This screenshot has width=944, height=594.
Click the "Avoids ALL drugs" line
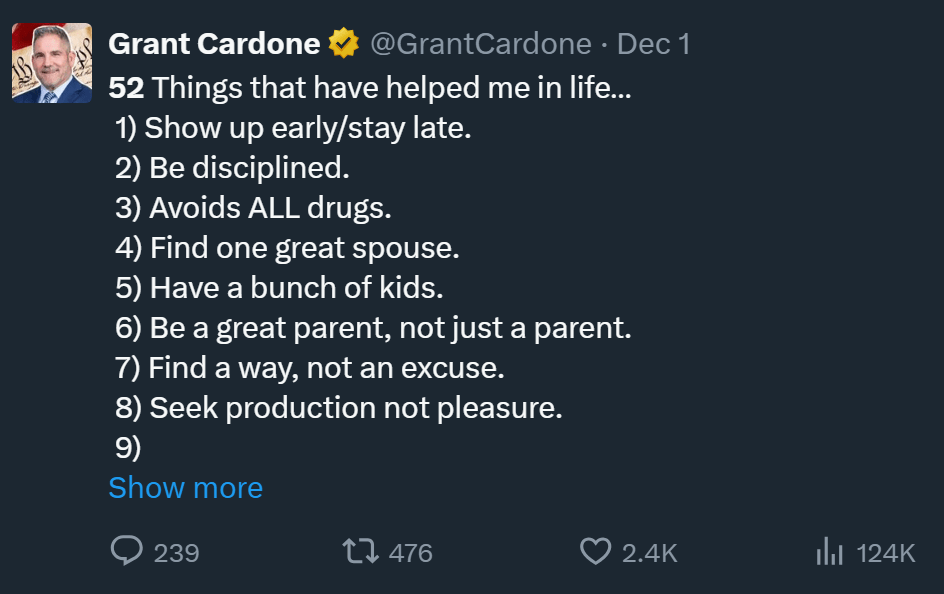pyautogui.click(x=253, y=208)
